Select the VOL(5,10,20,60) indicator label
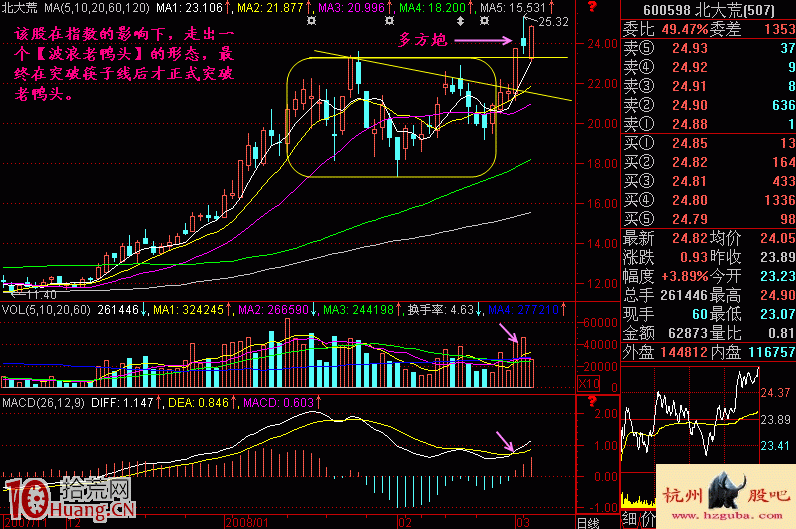The height and width of the screenshot is (529, 796). click(x=46, y=310)
